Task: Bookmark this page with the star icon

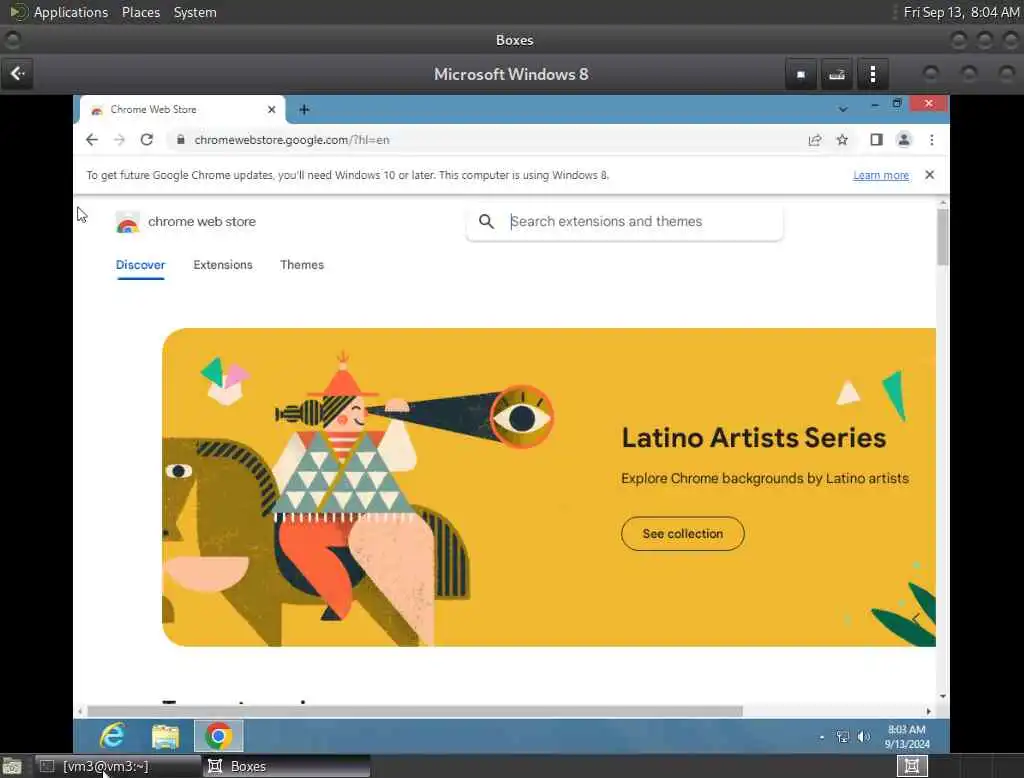Action: [842, 140]
